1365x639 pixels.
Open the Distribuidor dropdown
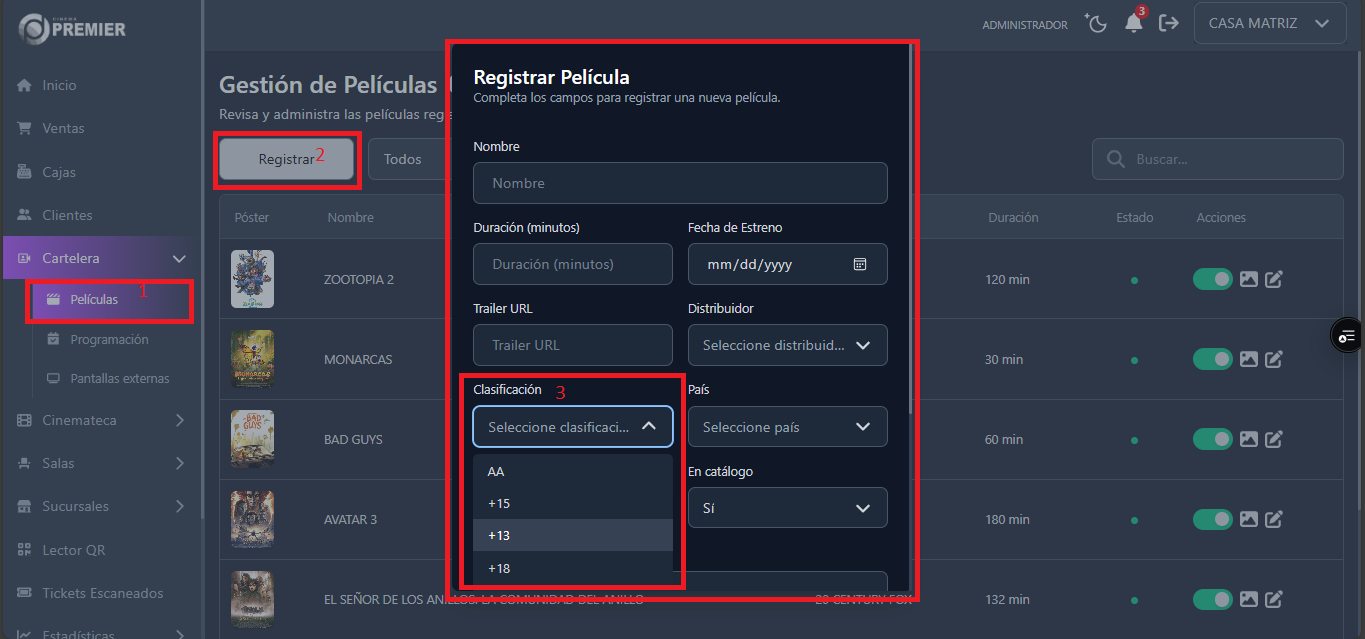coord(787,345)
